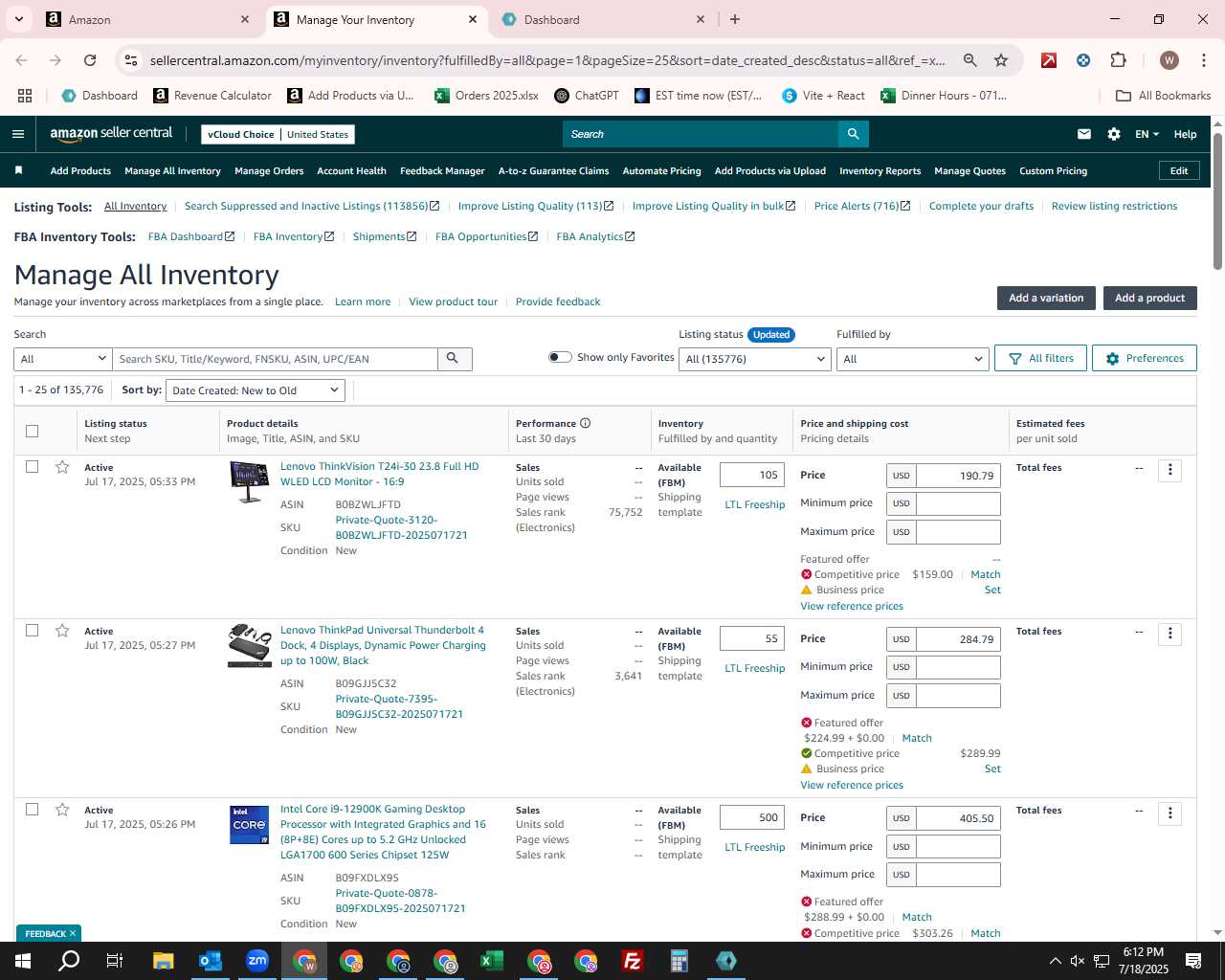The width and height of the screenshot is (1225, 980).
Task: Open Account Health in nav bar
Action: [x=351, y=171]
